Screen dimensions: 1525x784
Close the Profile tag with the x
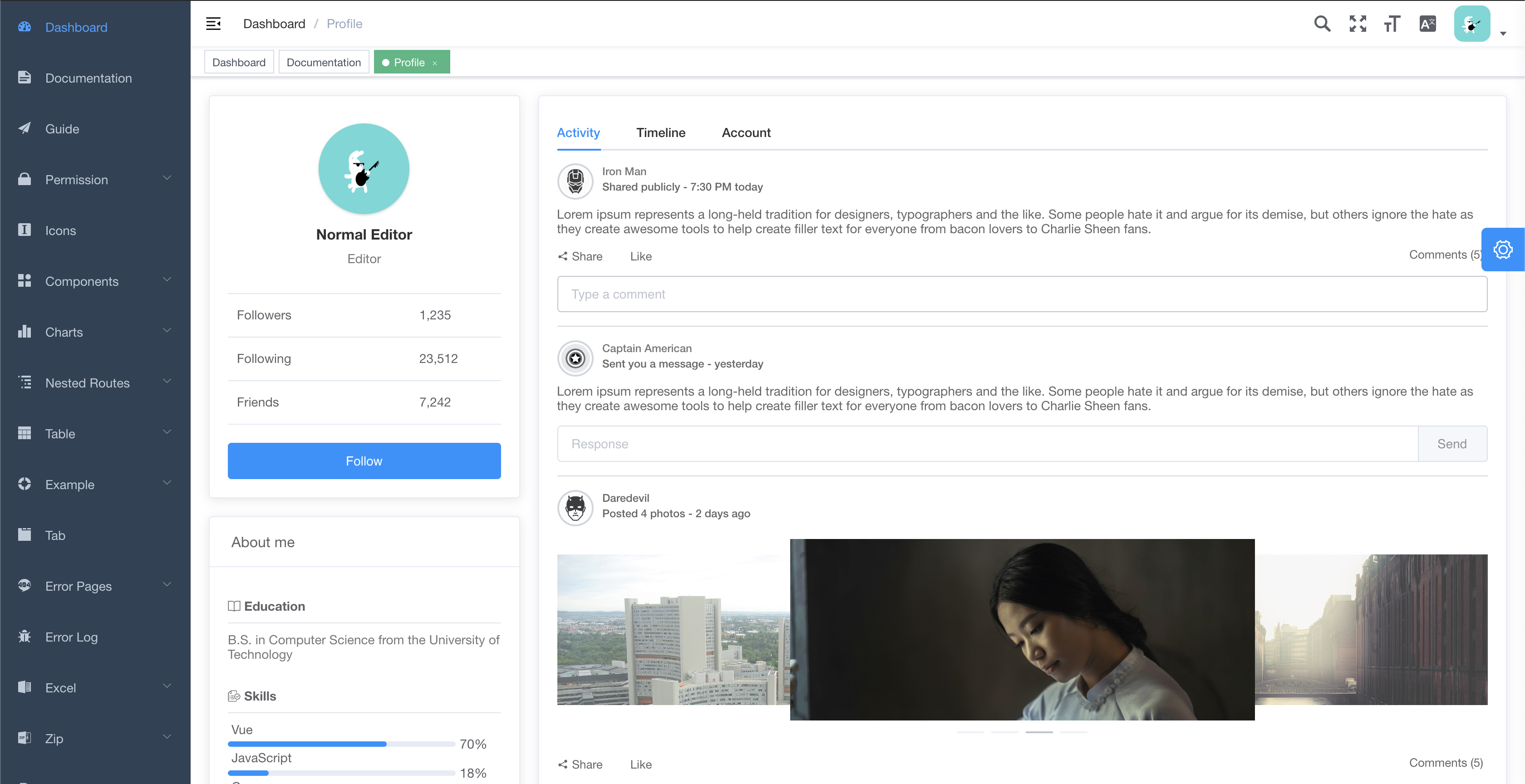point(434,63)
